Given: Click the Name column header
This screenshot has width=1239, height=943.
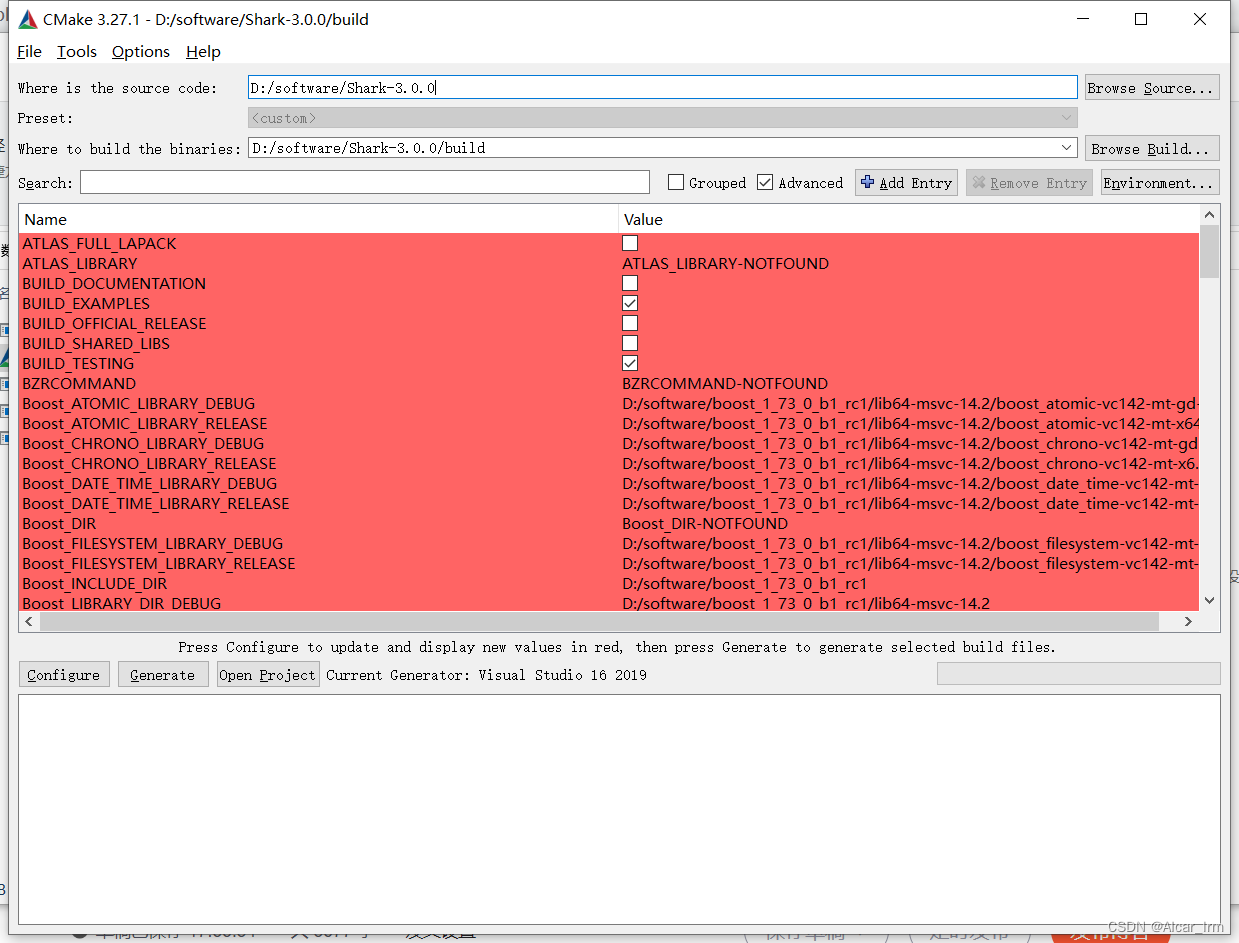Looking at the screenshot, I should 318,219.
